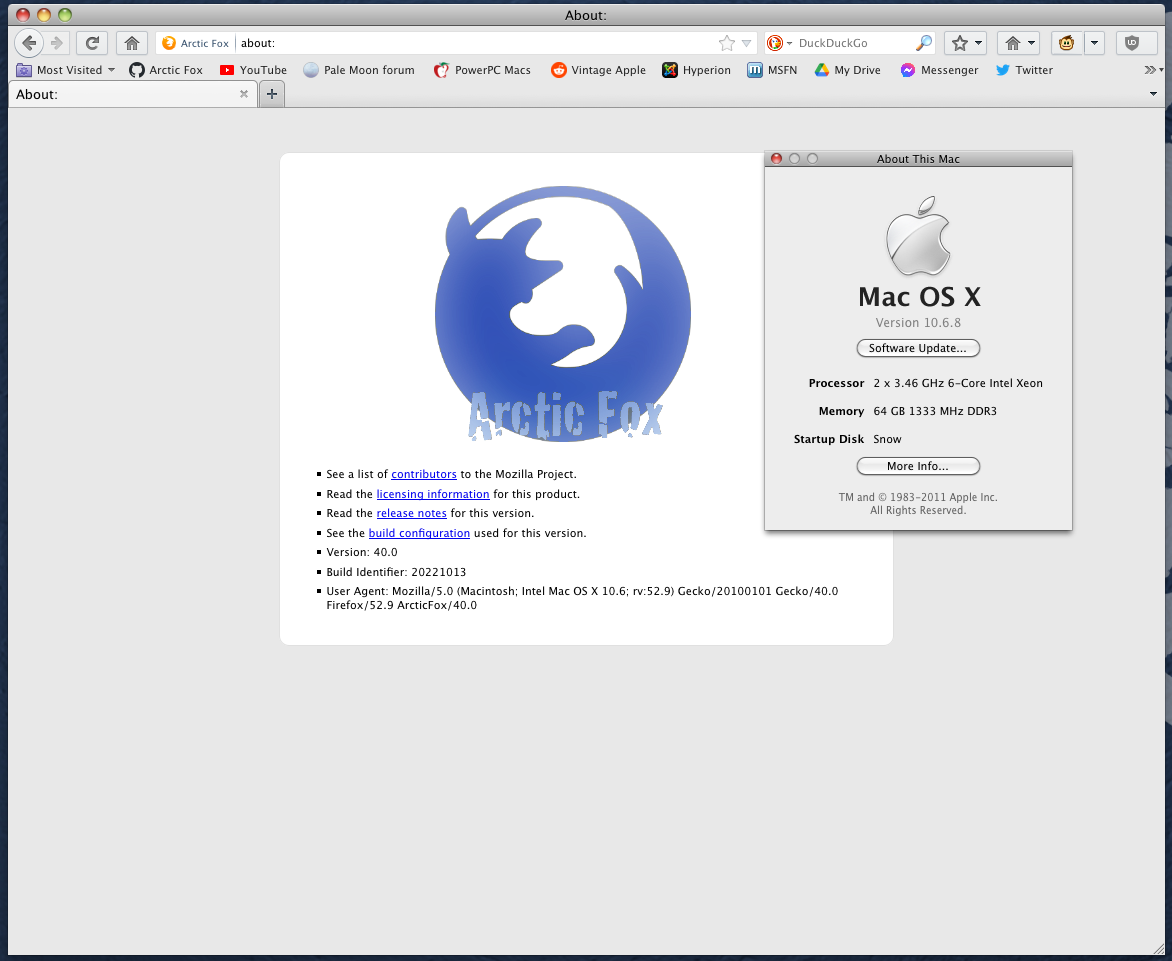This screenshot has height=961, width=1172.
Task: Bookmark this page with the address bar star
Action: pos(727,43)
